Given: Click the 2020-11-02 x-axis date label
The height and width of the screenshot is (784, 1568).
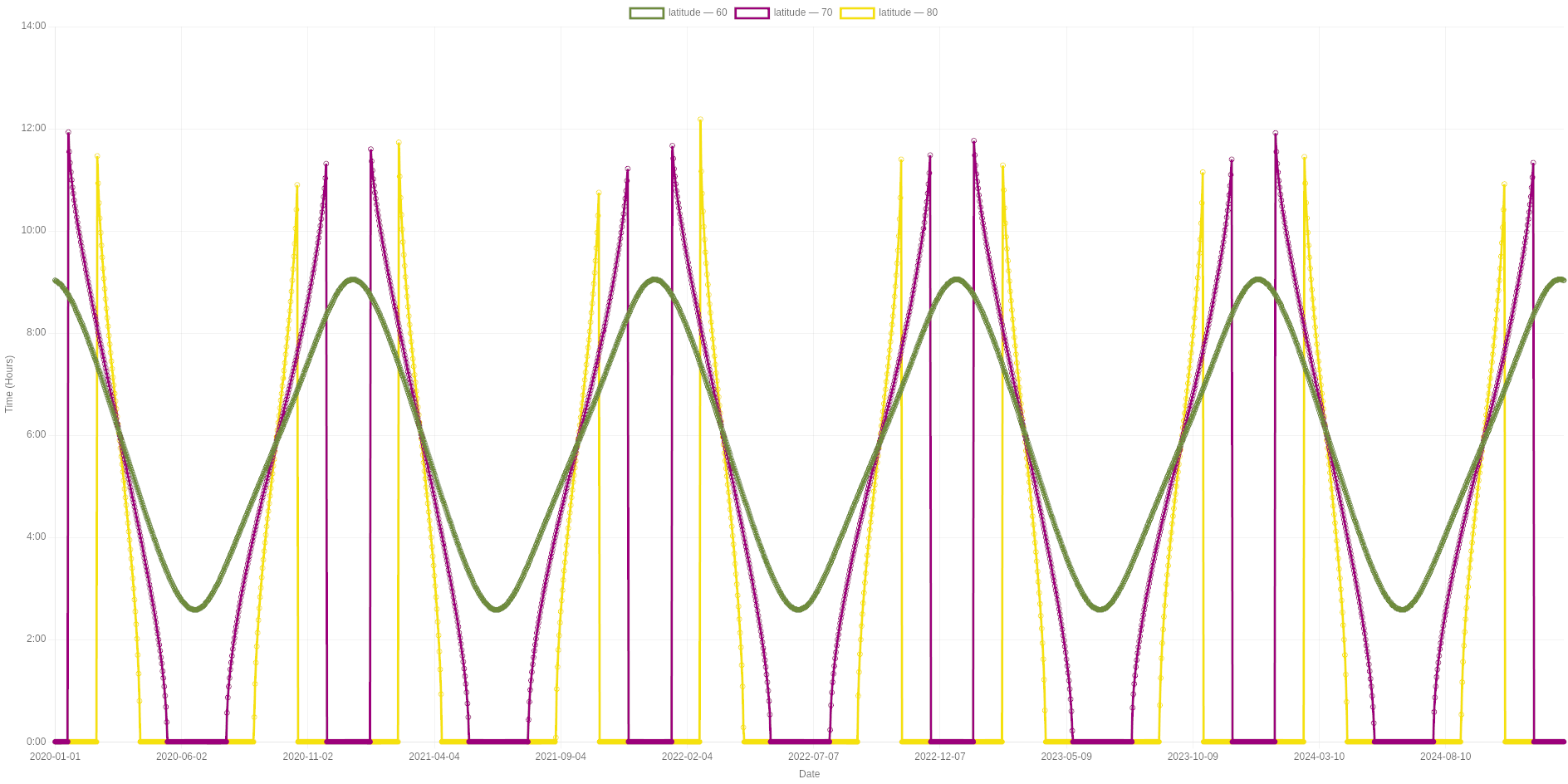Looking at the screenshot, I should pyautogui.click(x=307, y=757).
